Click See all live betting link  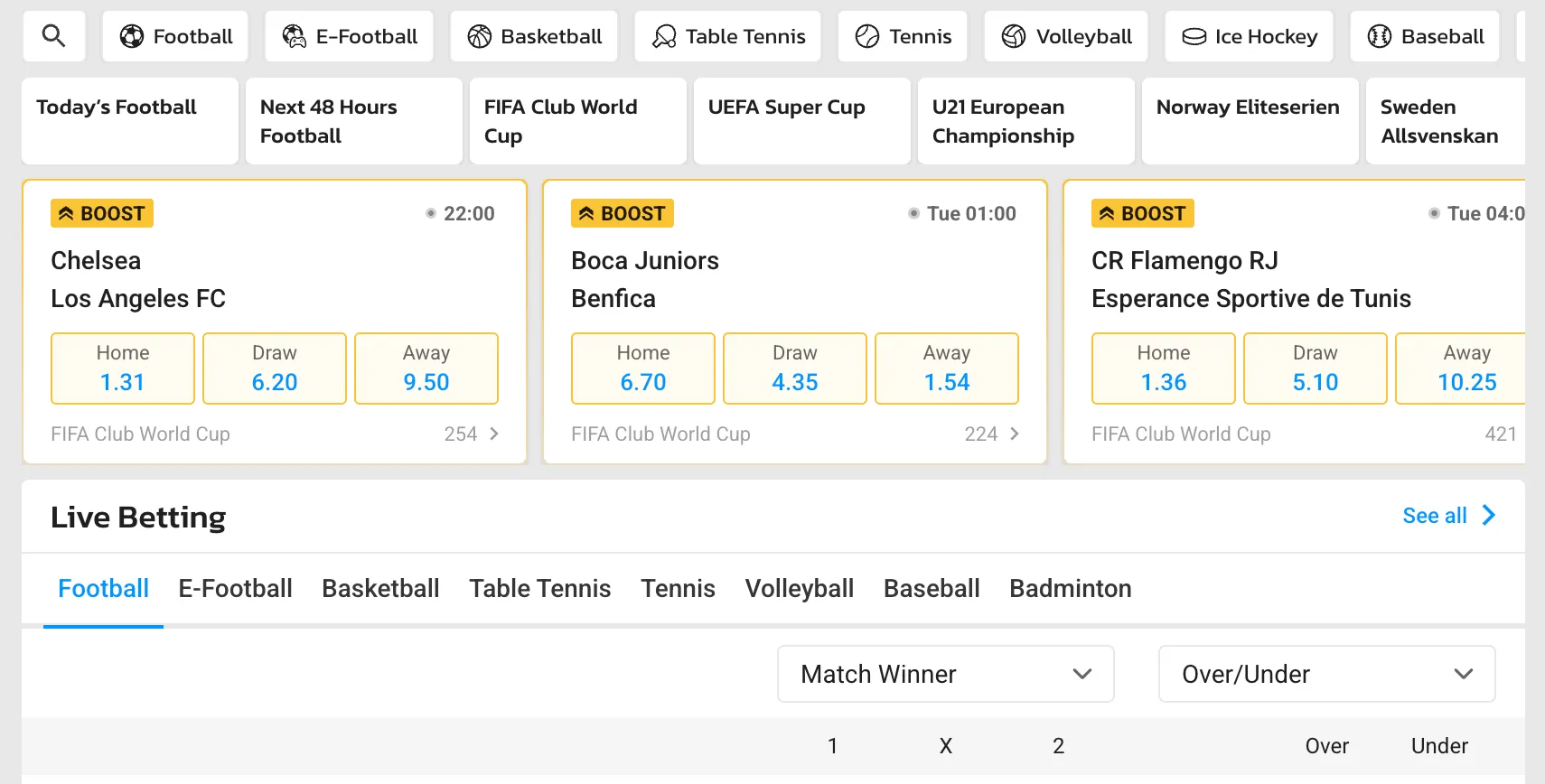coord(1448,516)
